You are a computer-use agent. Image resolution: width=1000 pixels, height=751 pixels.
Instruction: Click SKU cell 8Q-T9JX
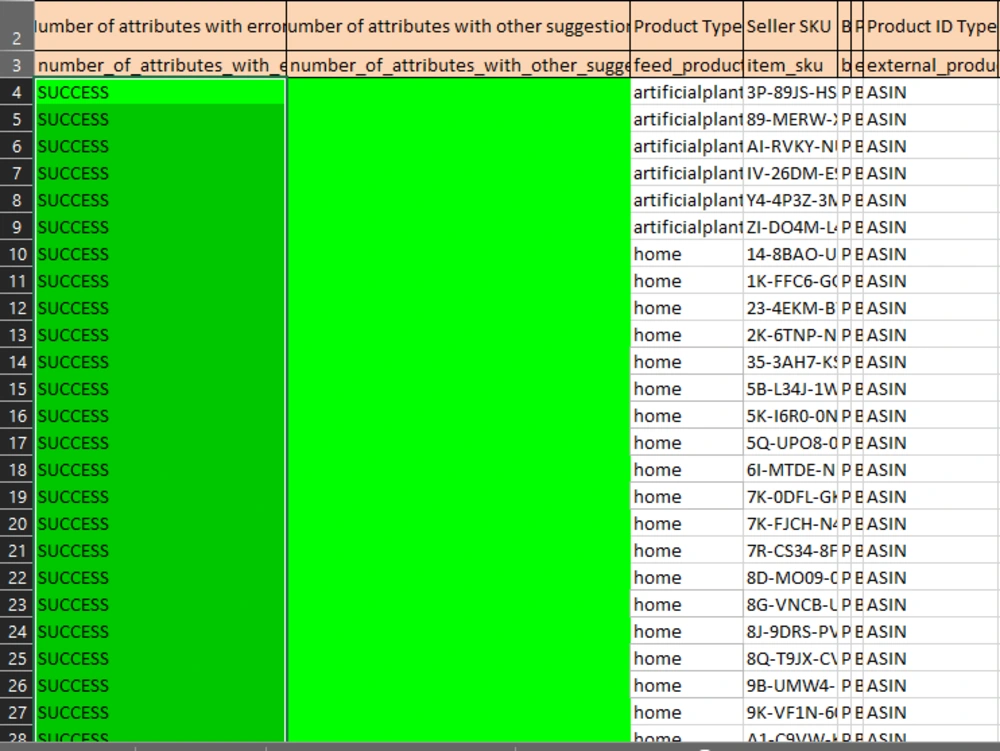click(x=790, y=659)
